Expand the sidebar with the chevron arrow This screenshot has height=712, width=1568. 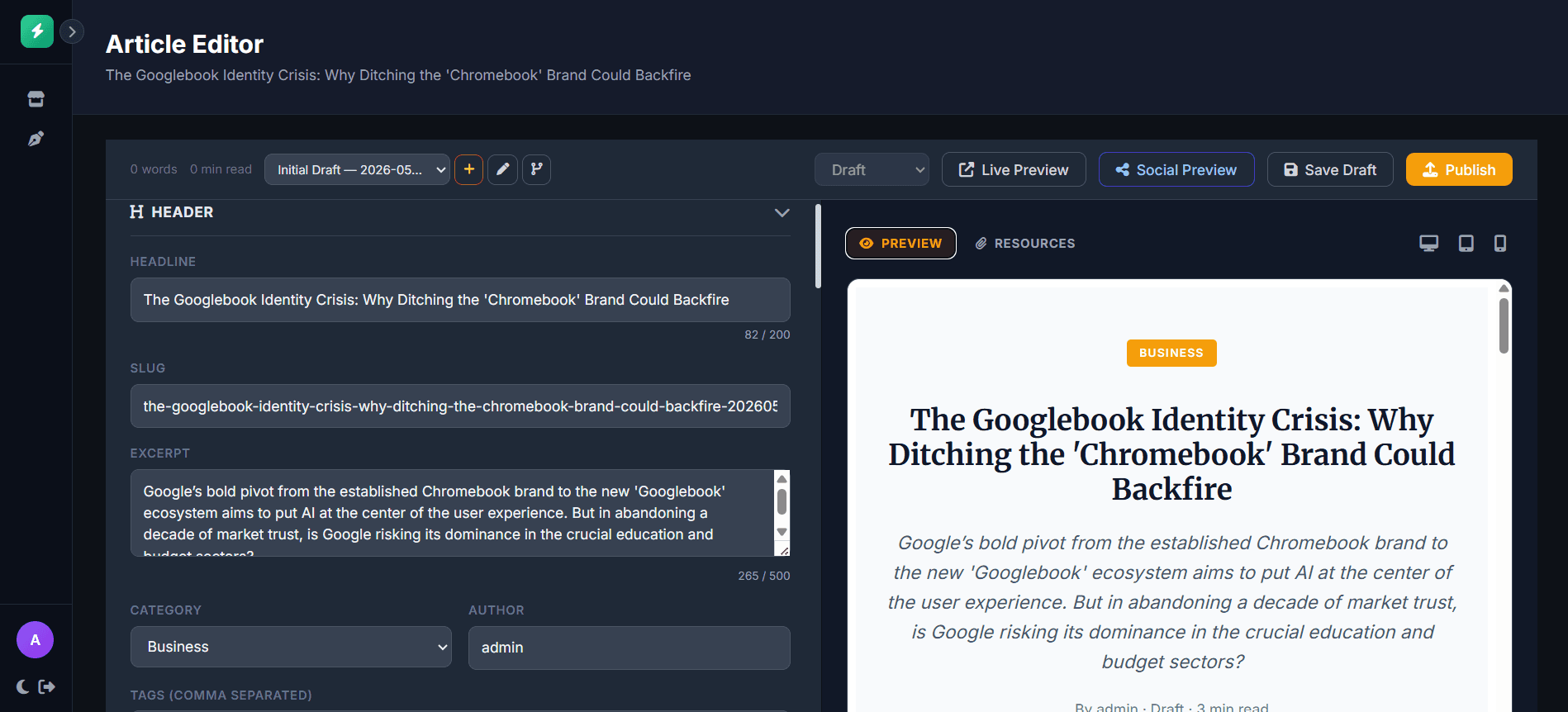73,31
